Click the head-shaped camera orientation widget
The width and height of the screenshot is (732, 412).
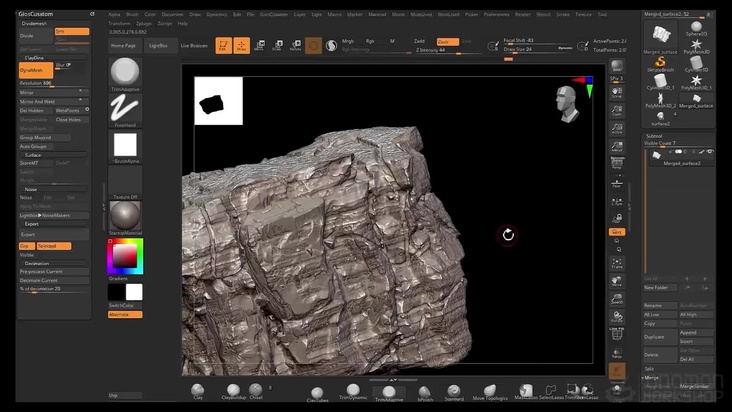coord(567,104)
